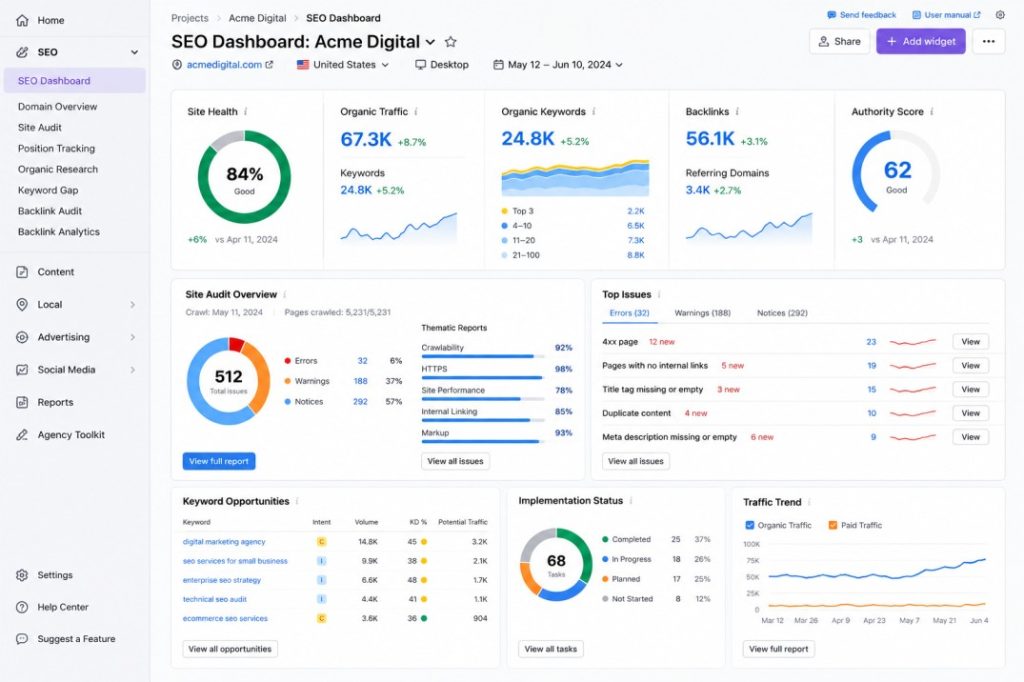This screenshot has height=682, width=1024.
Task: Open the Social Media icon
Action: (x=22, y=370)
